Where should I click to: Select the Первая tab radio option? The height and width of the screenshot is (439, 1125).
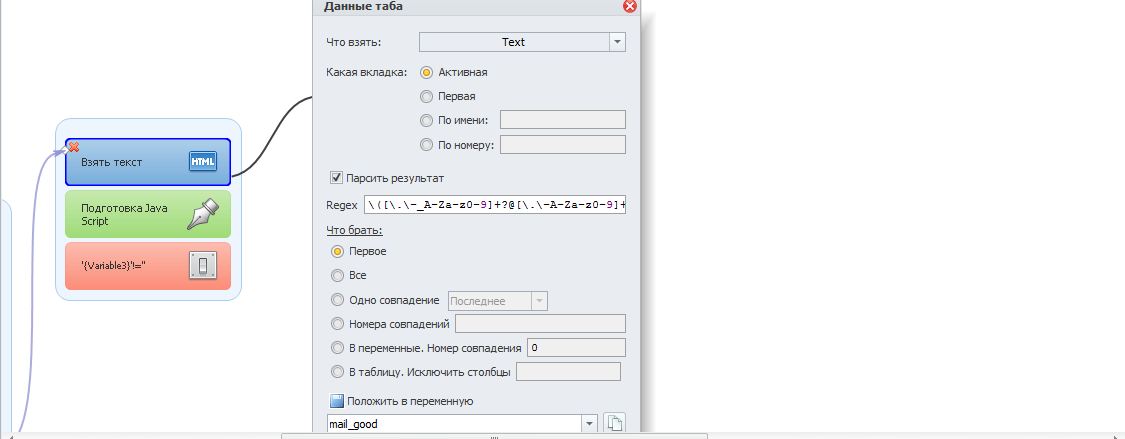pos(426,96)
